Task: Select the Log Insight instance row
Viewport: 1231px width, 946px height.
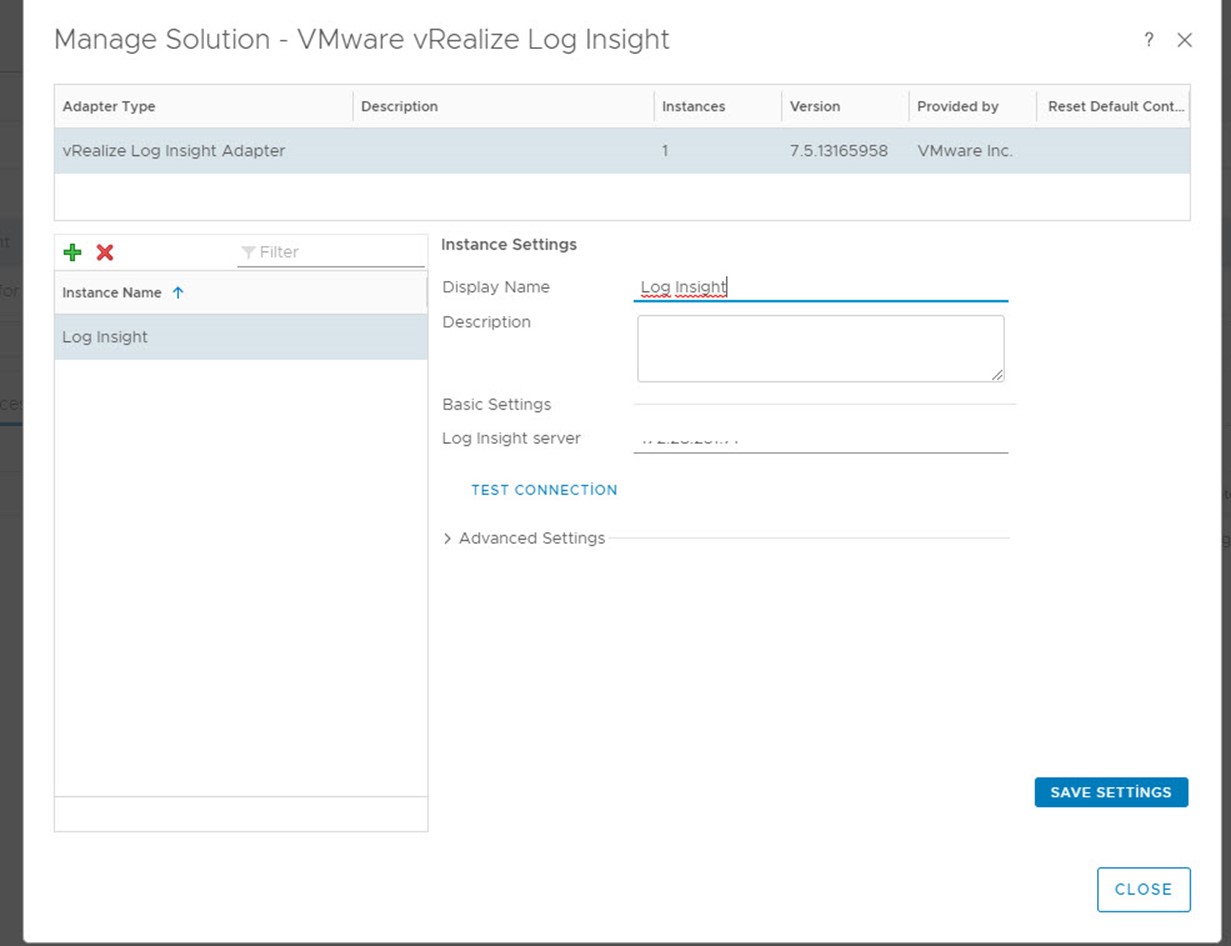Action: [x=241, y=337]
